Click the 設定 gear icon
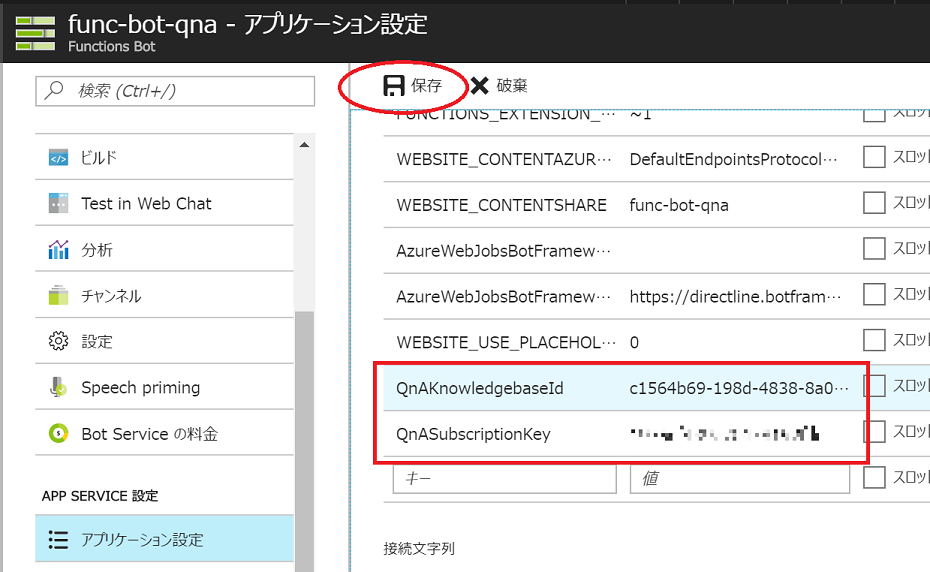The width and height of the screenshot is (930, 572). coord(58,341)
